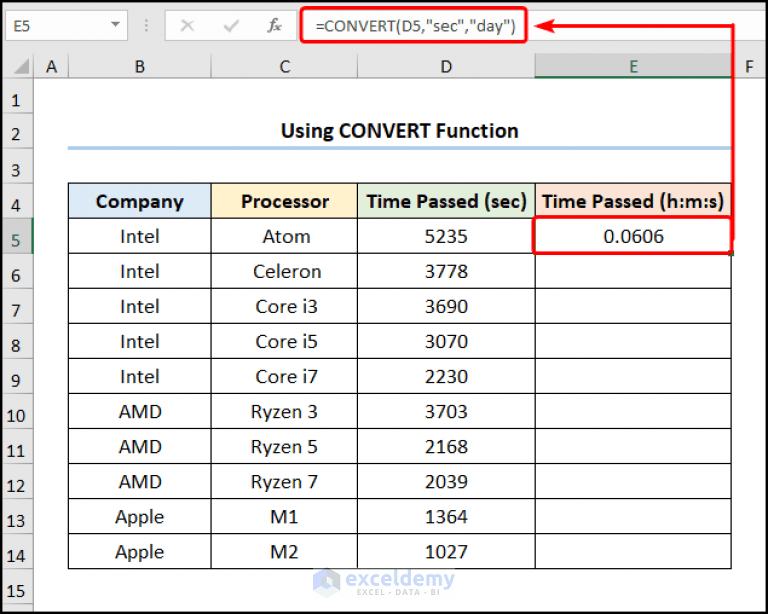The height and width of the screenshot is (614, 768).
Task: Select the 'Celeron' processor cell
Action: [285, 271]
